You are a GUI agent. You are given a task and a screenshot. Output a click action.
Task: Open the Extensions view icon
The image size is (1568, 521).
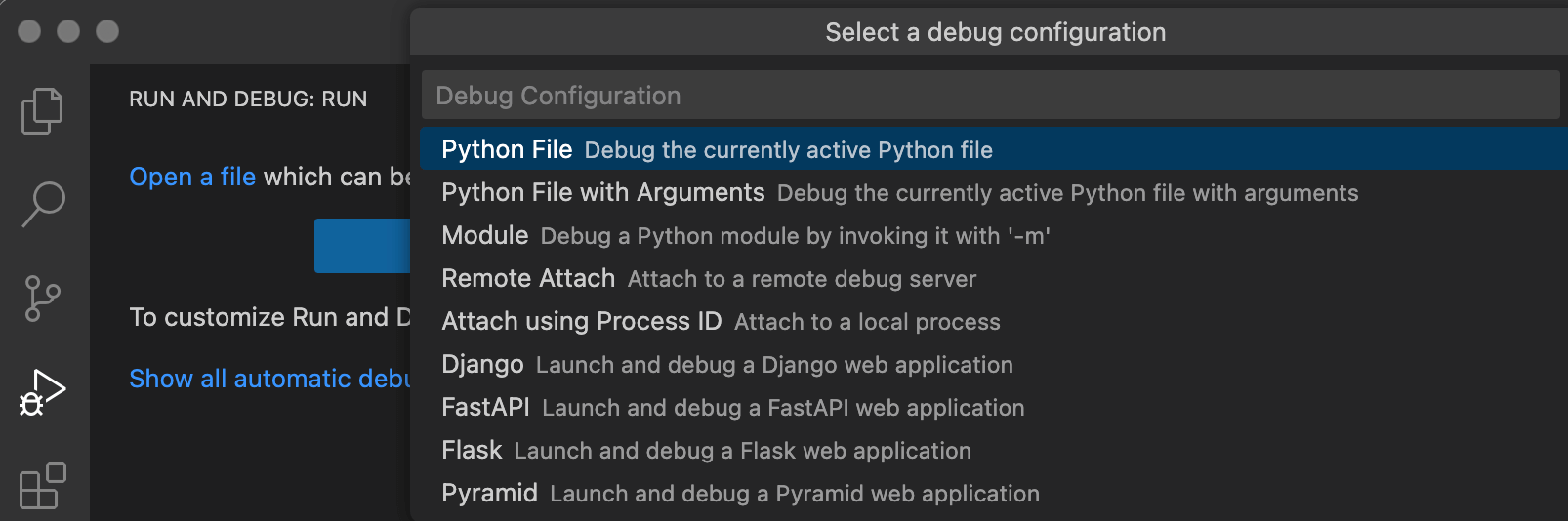(x=43, y=485)
